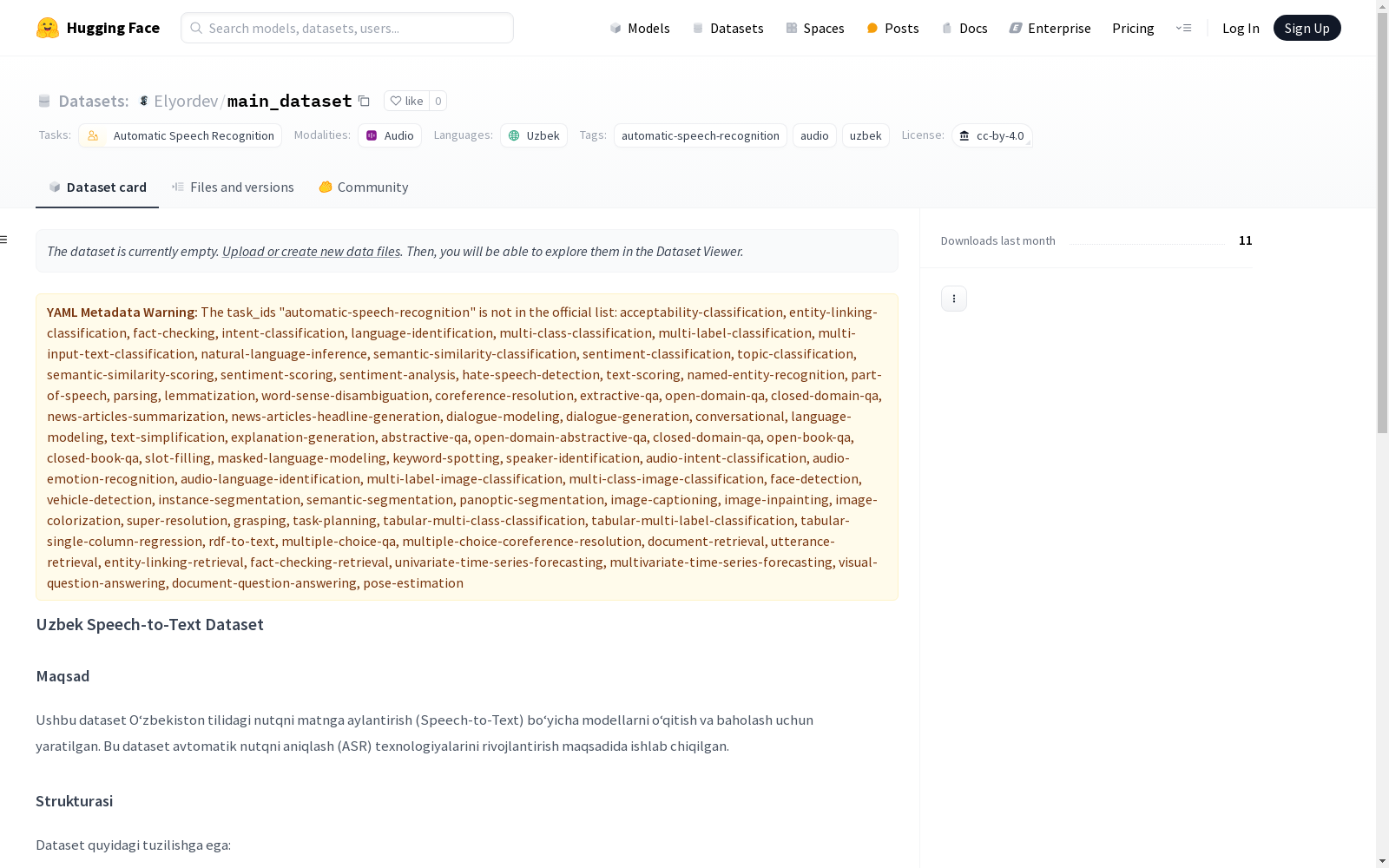Click the like count number
The width and height of the screenshot is (1389, 868).
[438, 101]
